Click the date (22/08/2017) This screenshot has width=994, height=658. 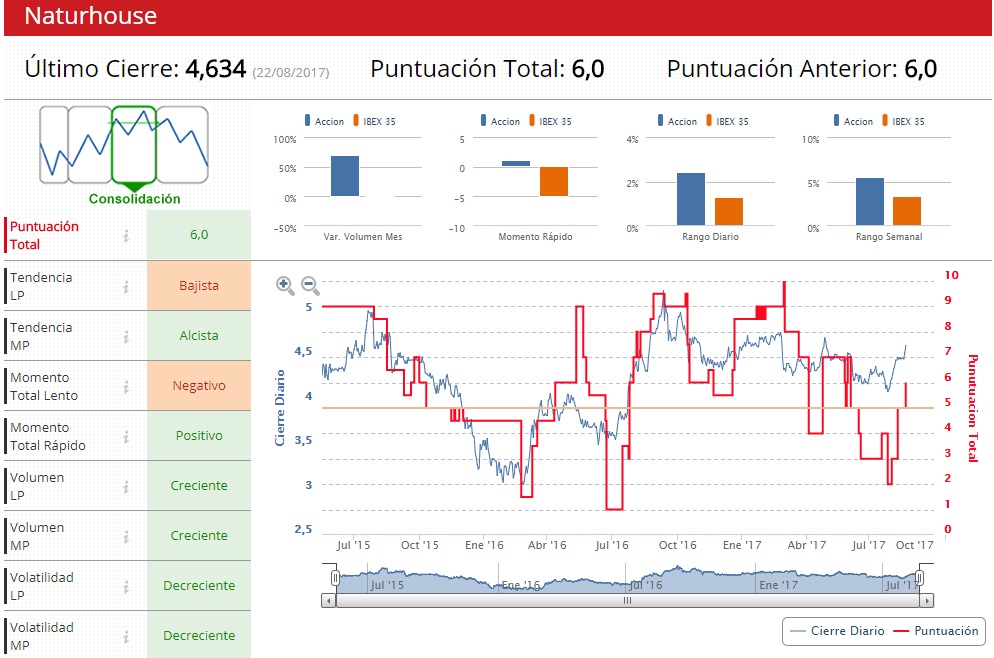coord(291,73)
